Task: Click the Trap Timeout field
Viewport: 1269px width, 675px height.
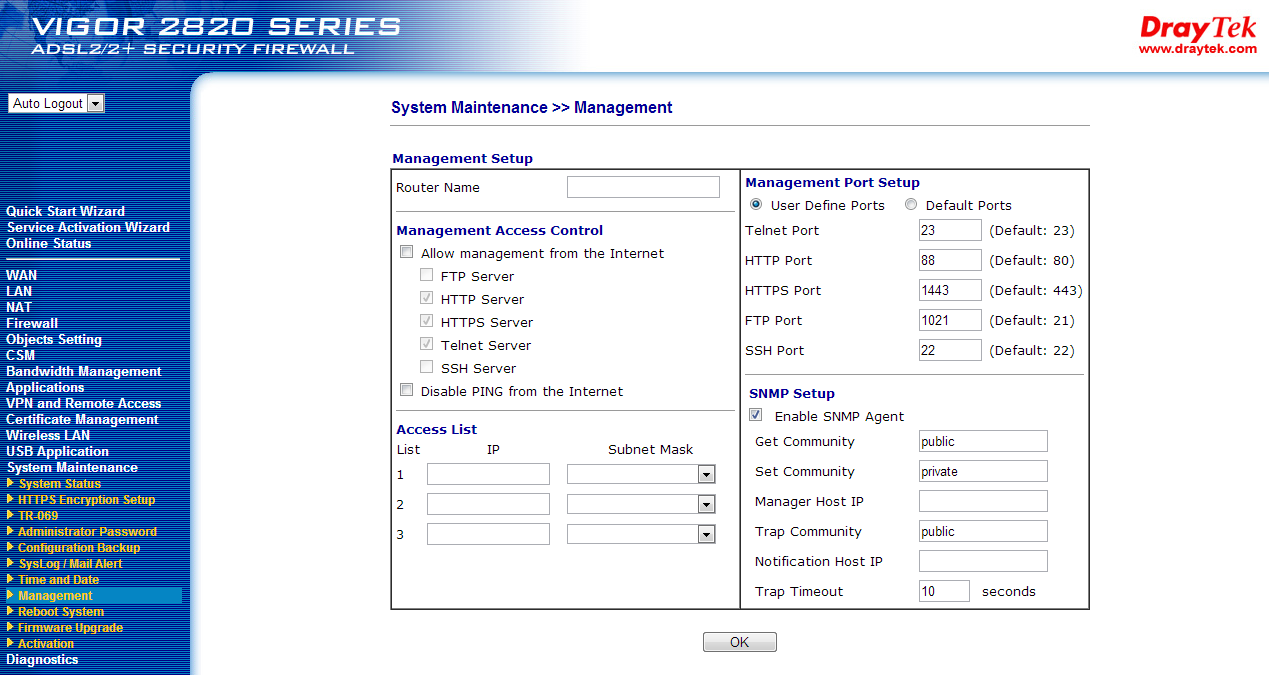Action: [x=944, y=591]
